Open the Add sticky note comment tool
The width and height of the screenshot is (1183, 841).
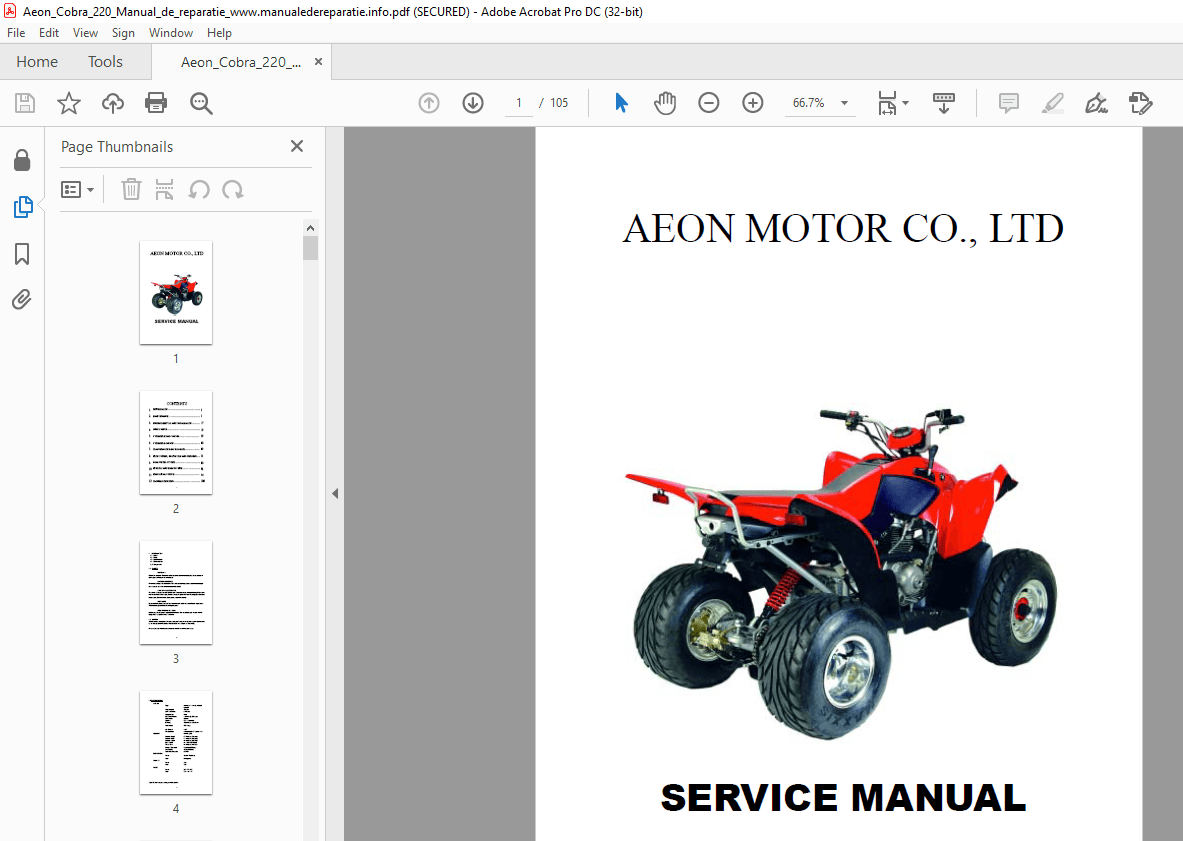click(1008, 103)
